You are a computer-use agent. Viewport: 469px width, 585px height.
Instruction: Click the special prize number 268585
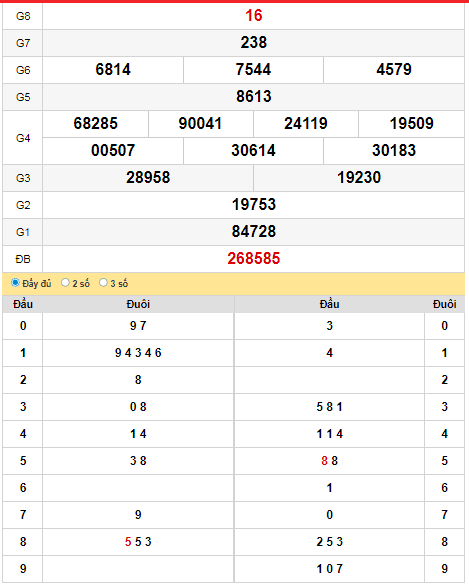tap(254, 259)
